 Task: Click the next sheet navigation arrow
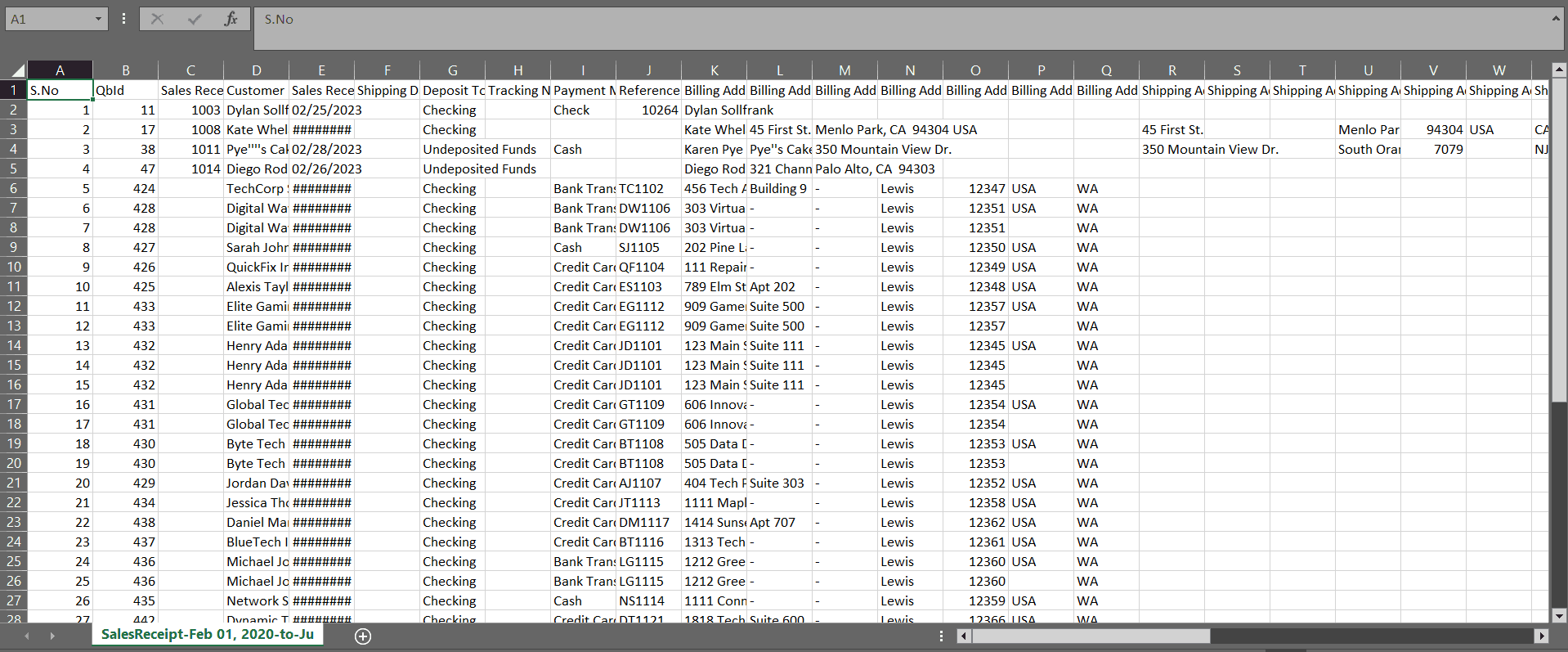tap(52, 636)
